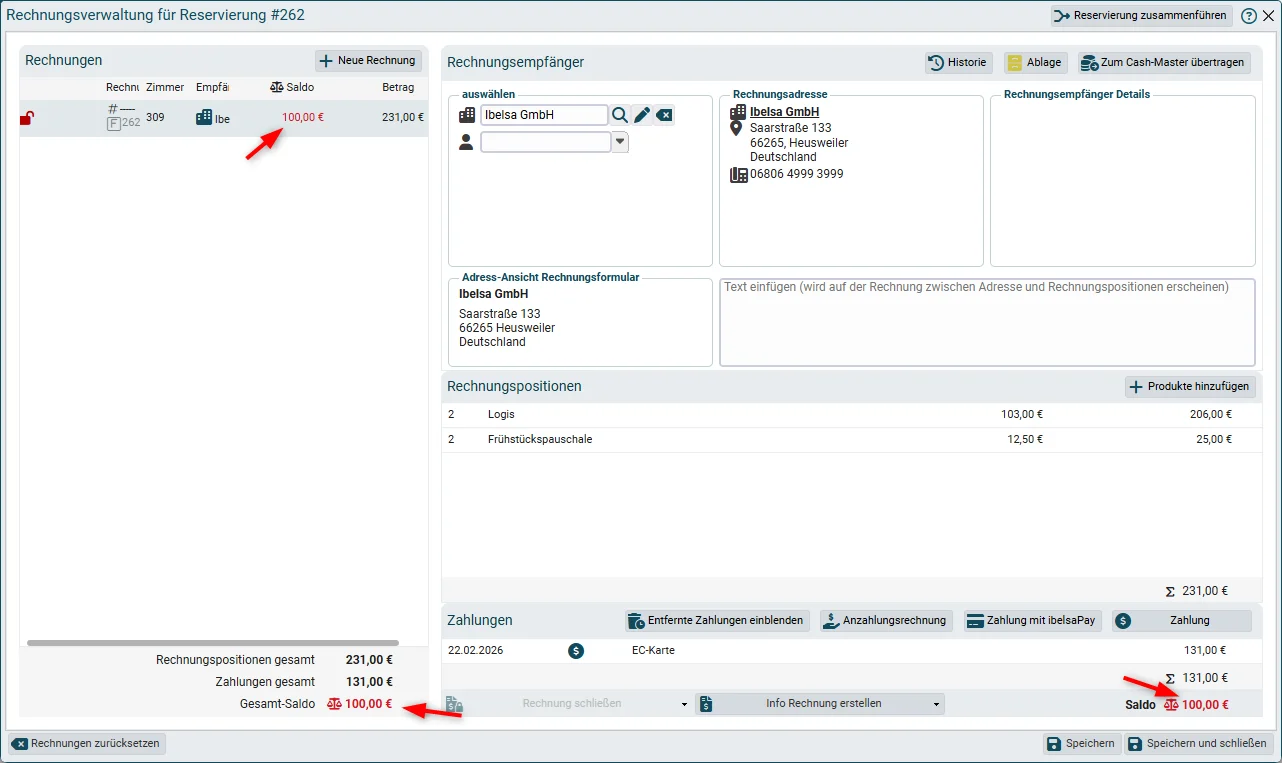The height and width of the screenshot is (763, 1282).
Task: Open the Historie view
Action: (958, 62)
